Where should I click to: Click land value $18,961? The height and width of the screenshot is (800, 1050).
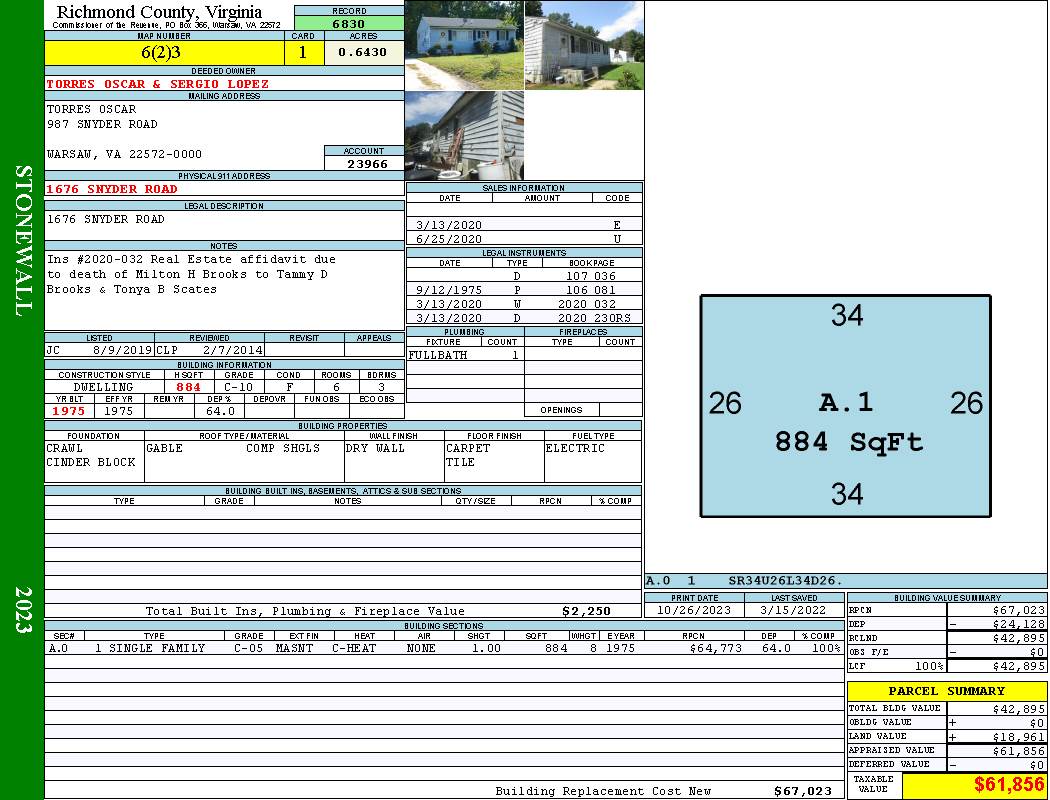coord(1019,737)
